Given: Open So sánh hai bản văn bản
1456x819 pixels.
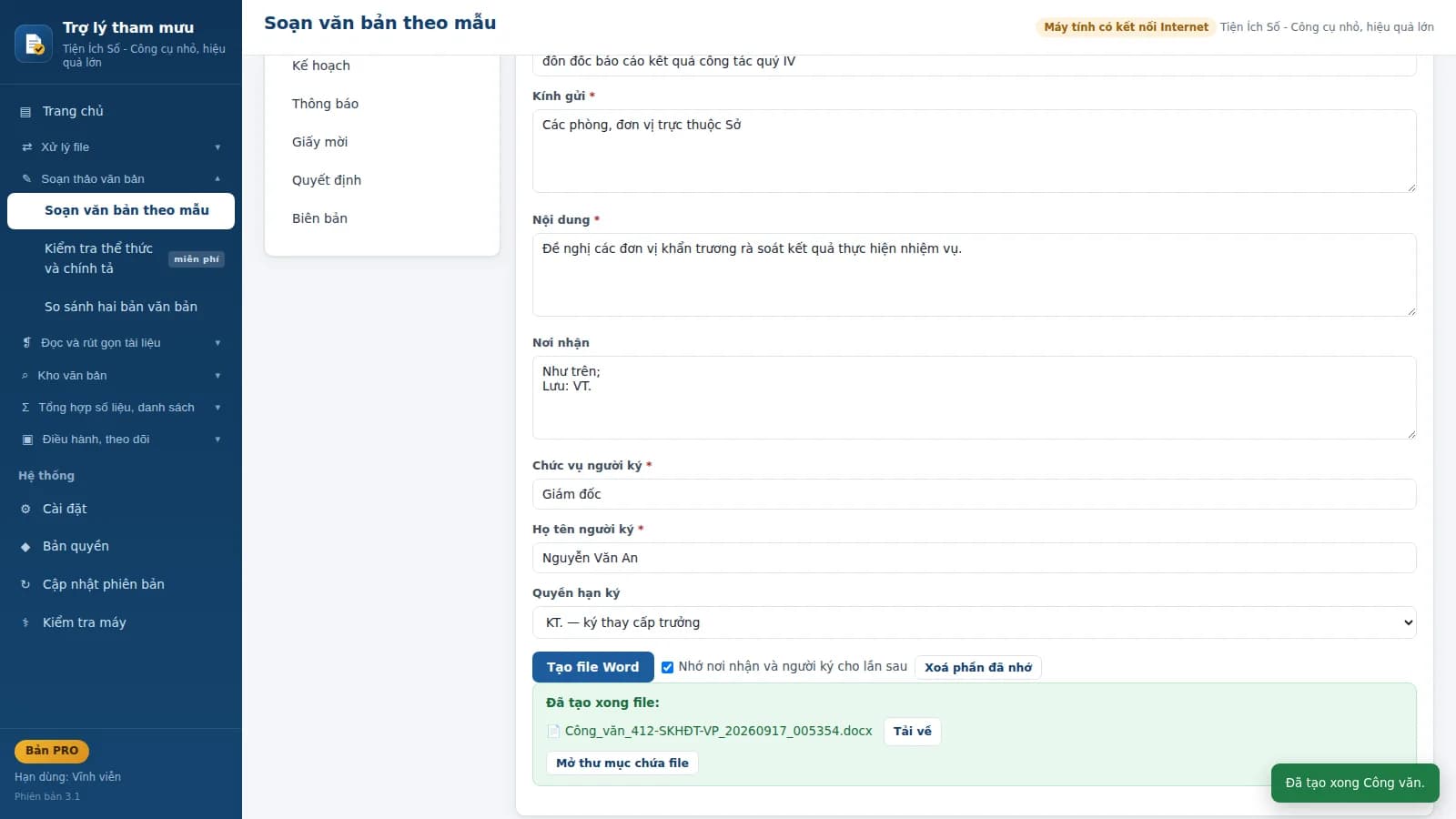Looking at the screenshot, I should [121, 307].
